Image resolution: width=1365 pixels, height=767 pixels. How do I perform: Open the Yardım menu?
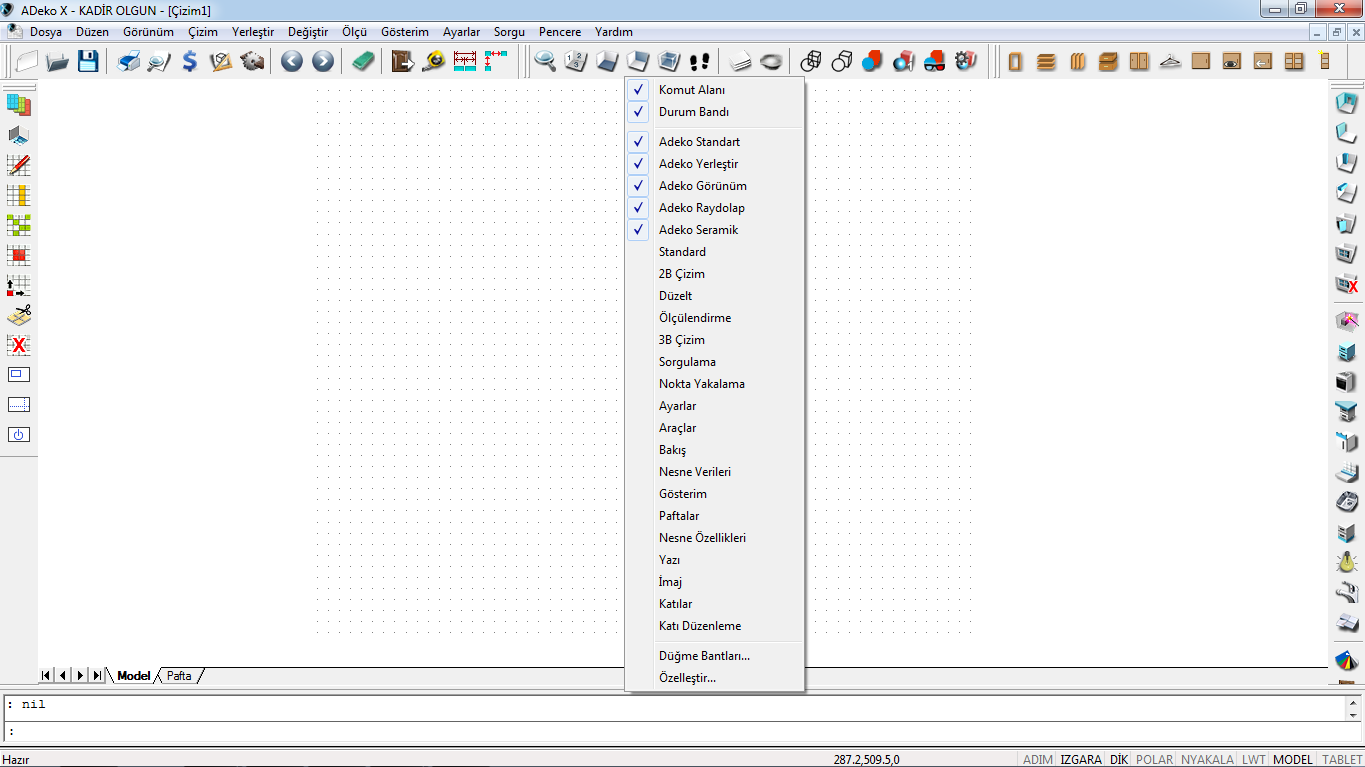[x=614, y=32]
